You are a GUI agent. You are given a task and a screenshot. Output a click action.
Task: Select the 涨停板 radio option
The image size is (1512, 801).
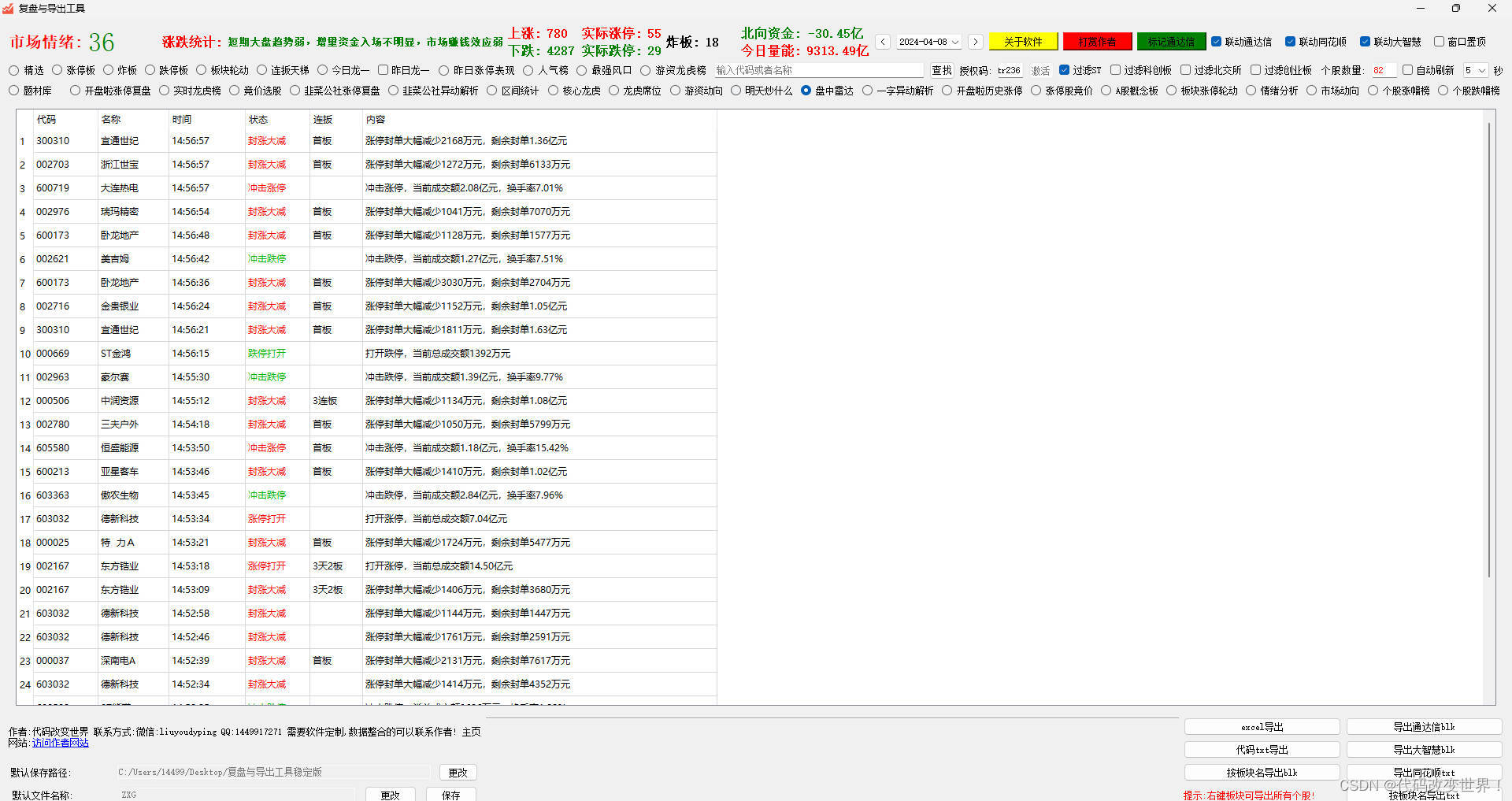(57, 70)
